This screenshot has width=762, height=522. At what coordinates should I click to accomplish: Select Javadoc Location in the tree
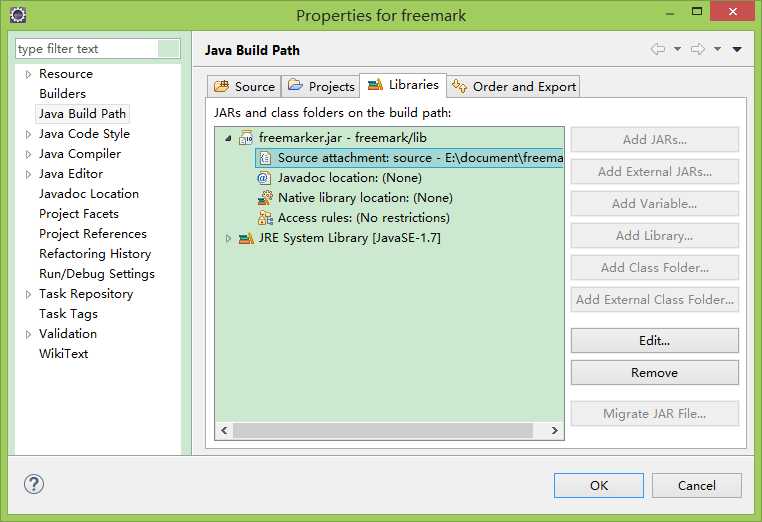(89, 194)
